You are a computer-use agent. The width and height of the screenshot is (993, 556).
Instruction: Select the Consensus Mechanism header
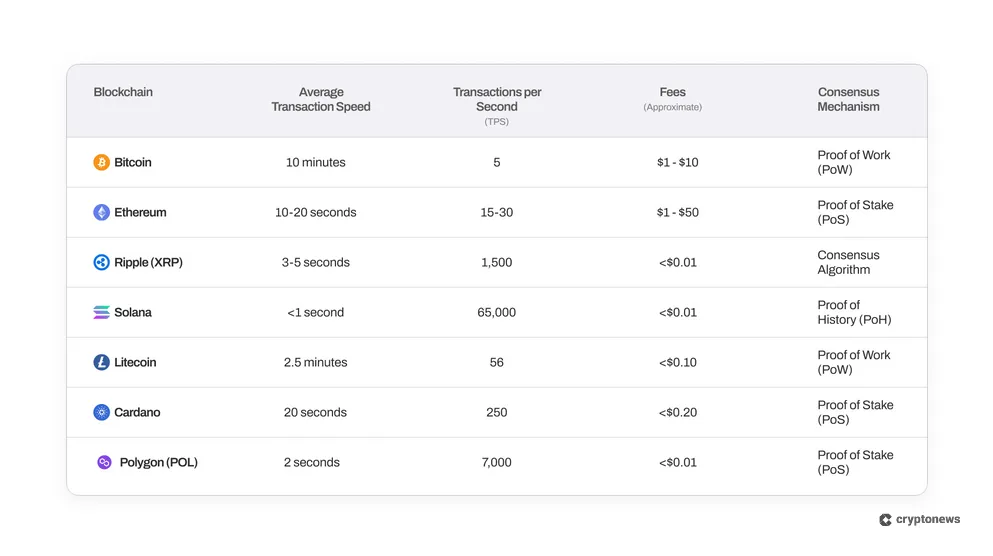tap(849, 99)
